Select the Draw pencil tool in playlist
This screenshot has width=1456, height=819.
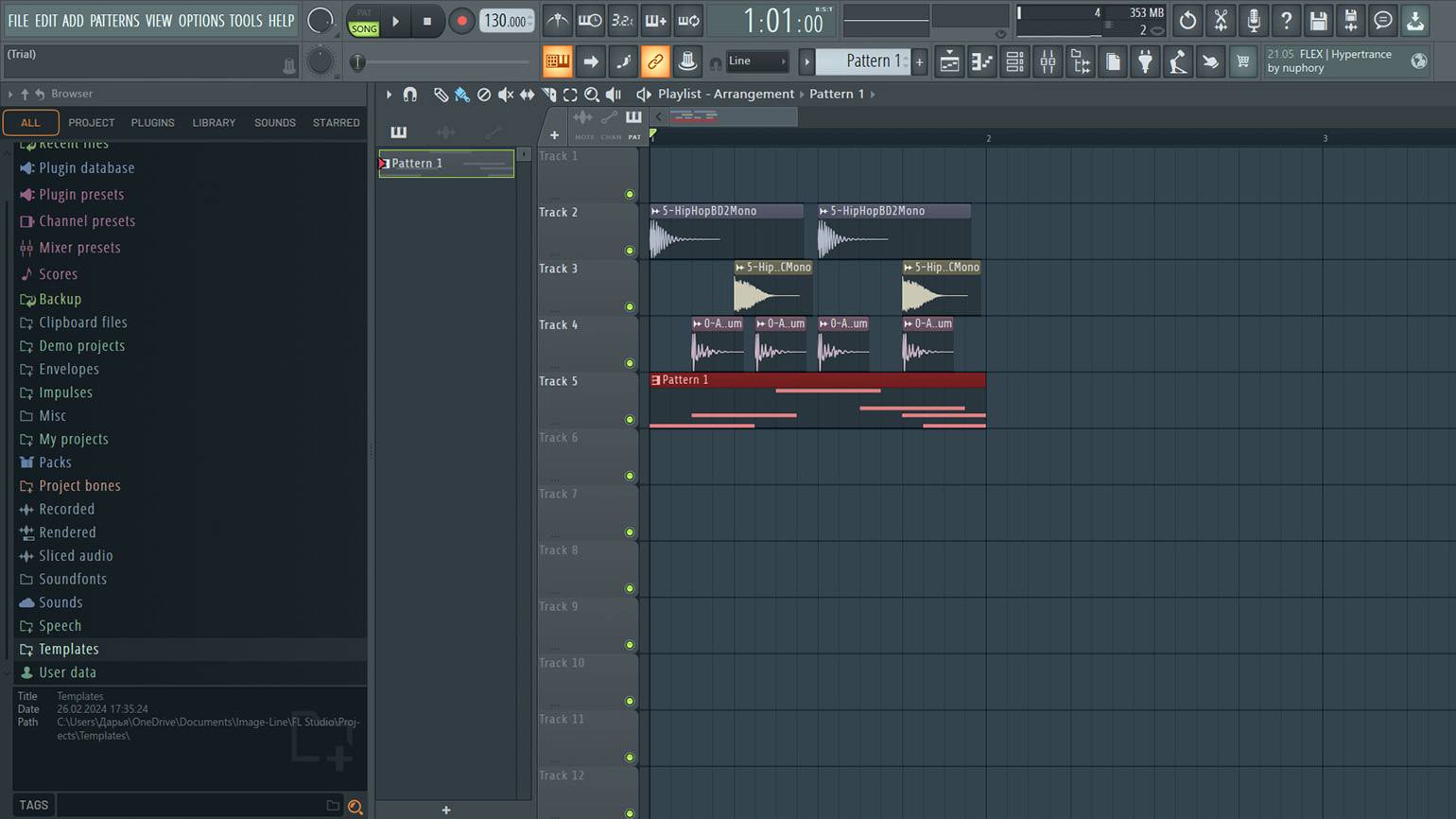pos(441,95)
